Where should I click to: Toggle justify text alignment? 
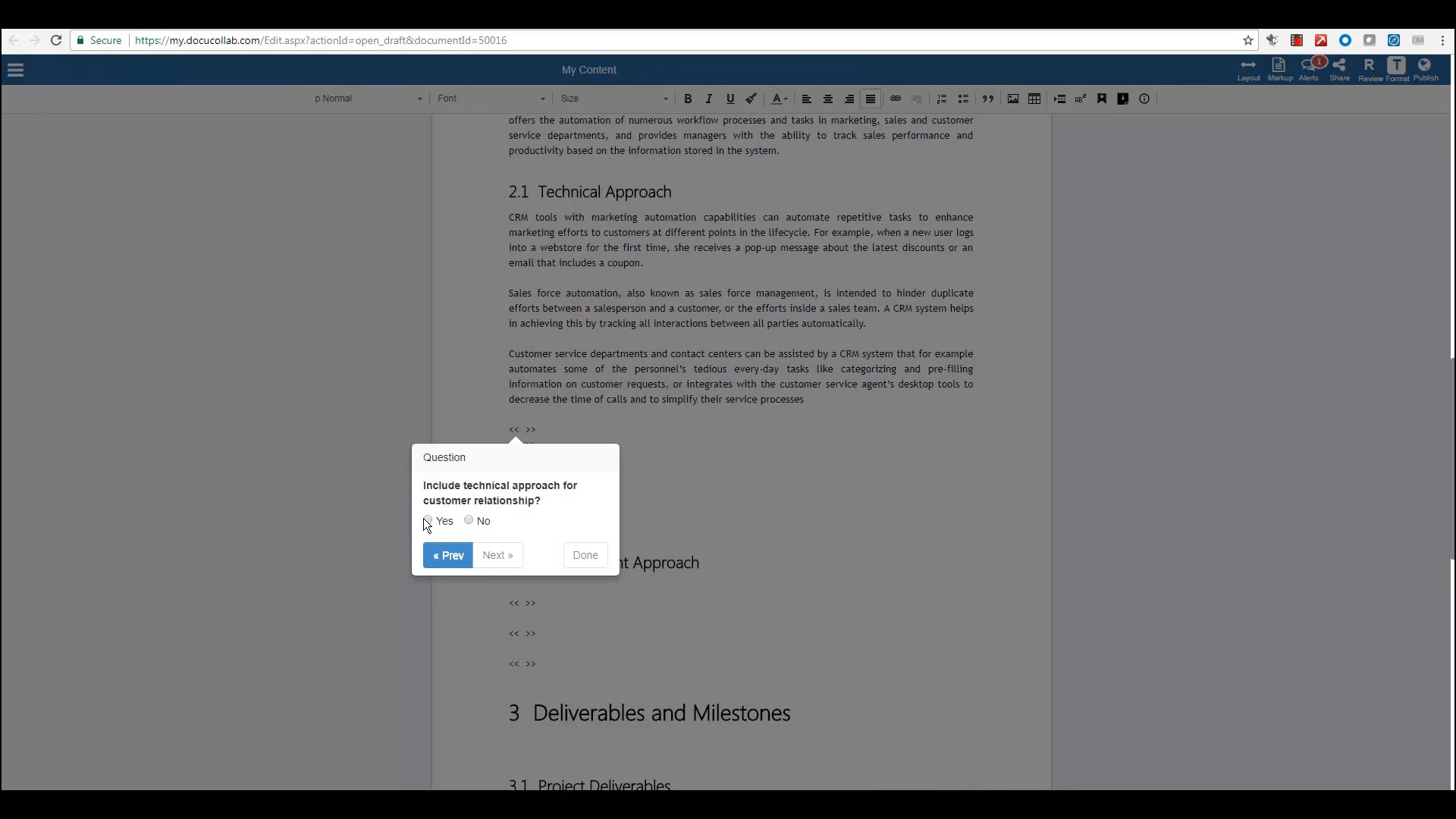coord(871,99)
